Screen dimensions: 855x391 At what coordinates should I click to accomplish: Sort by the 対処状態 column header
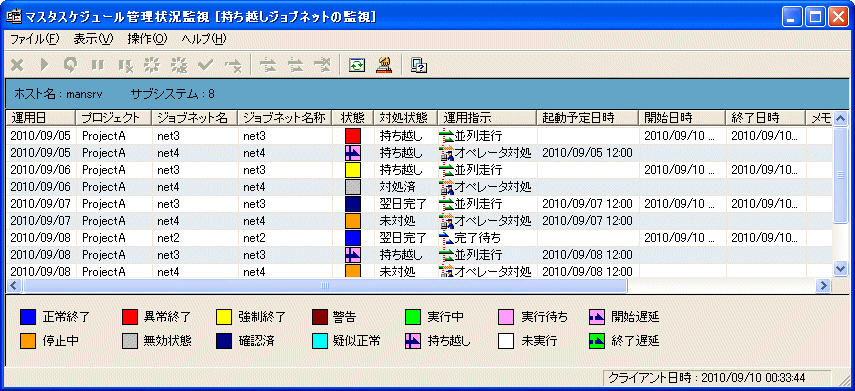tap(406, 117)
